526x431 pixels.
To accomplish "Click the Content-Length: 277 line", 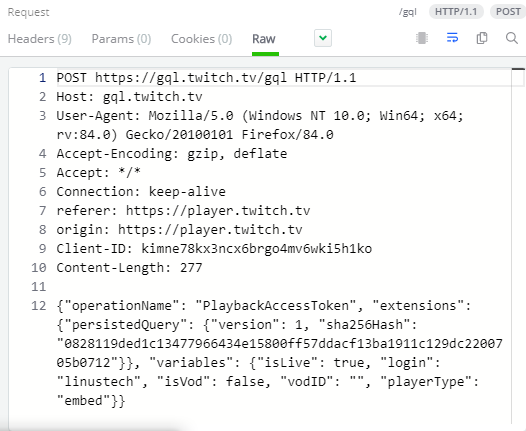I will [x=129, y=268].
